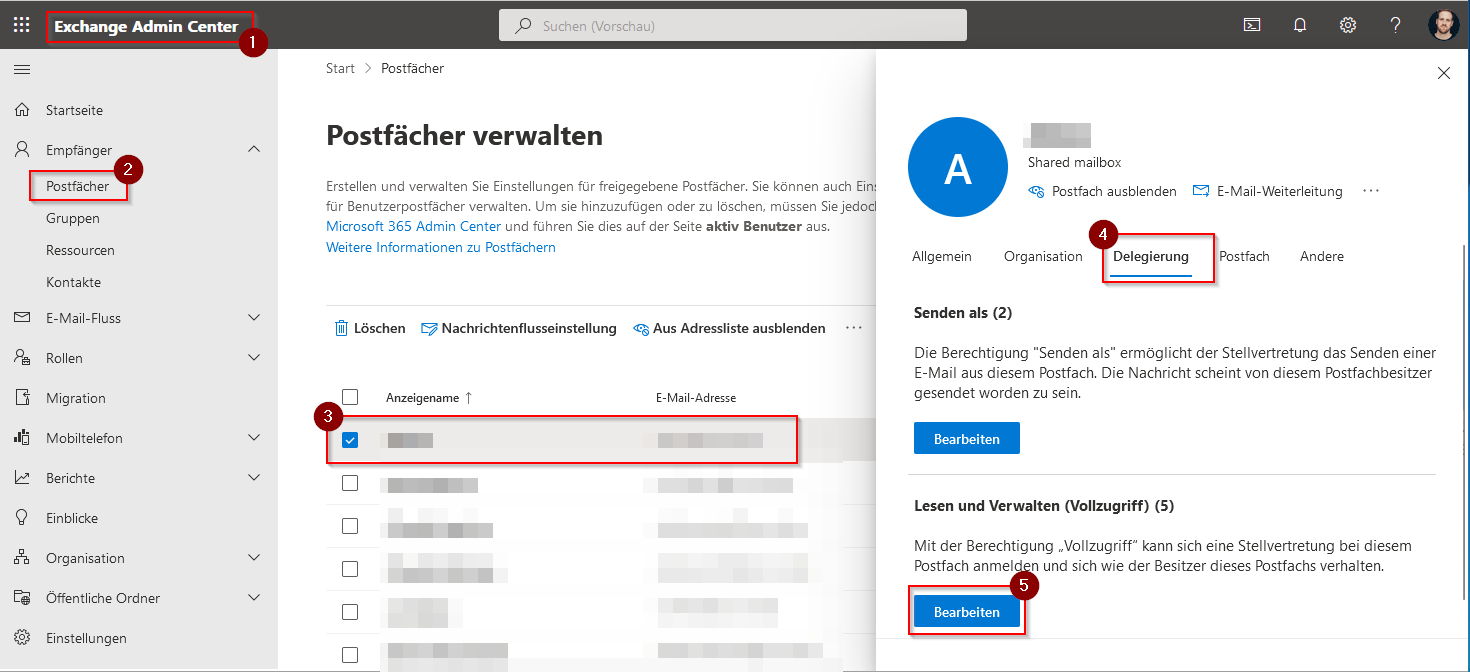Expand the Rollen chevron

pyautogui.click(x=254, y=358)
